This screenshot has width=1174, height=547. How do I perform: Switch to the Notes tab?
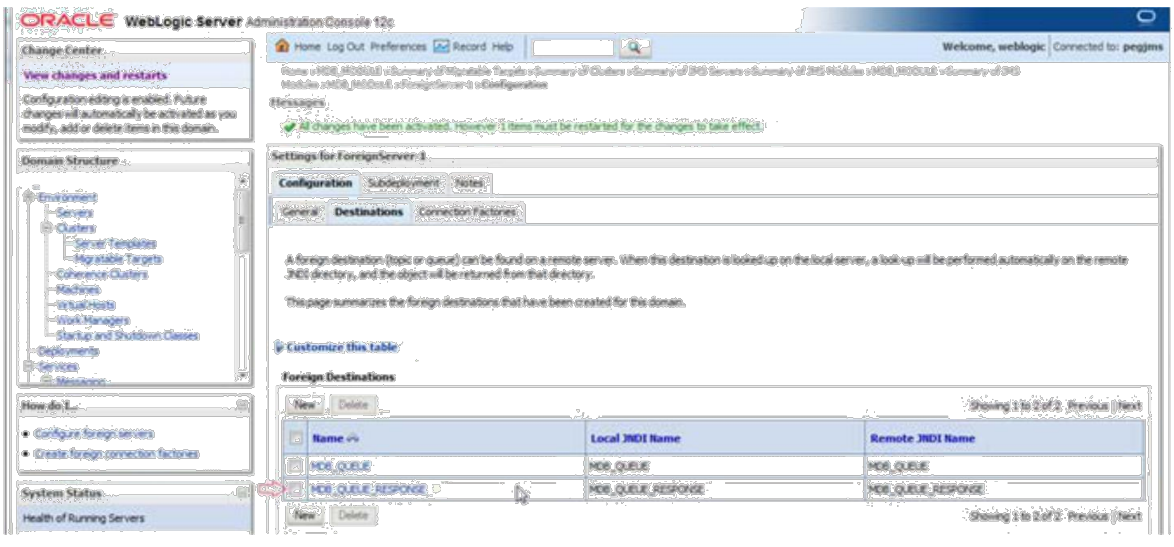pos(469,183)
